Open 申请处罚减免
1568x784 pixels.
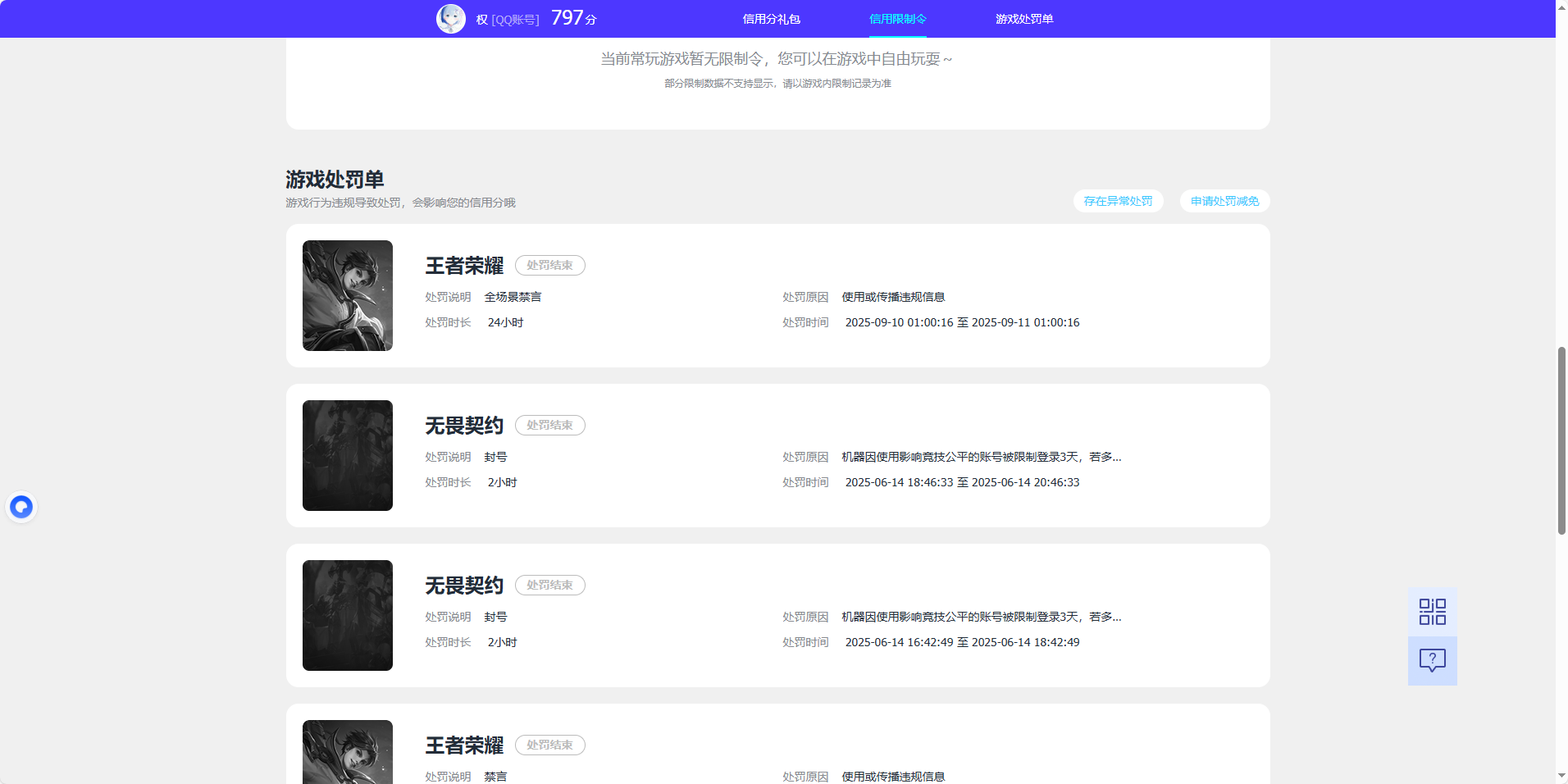(x=1224, y=201)
